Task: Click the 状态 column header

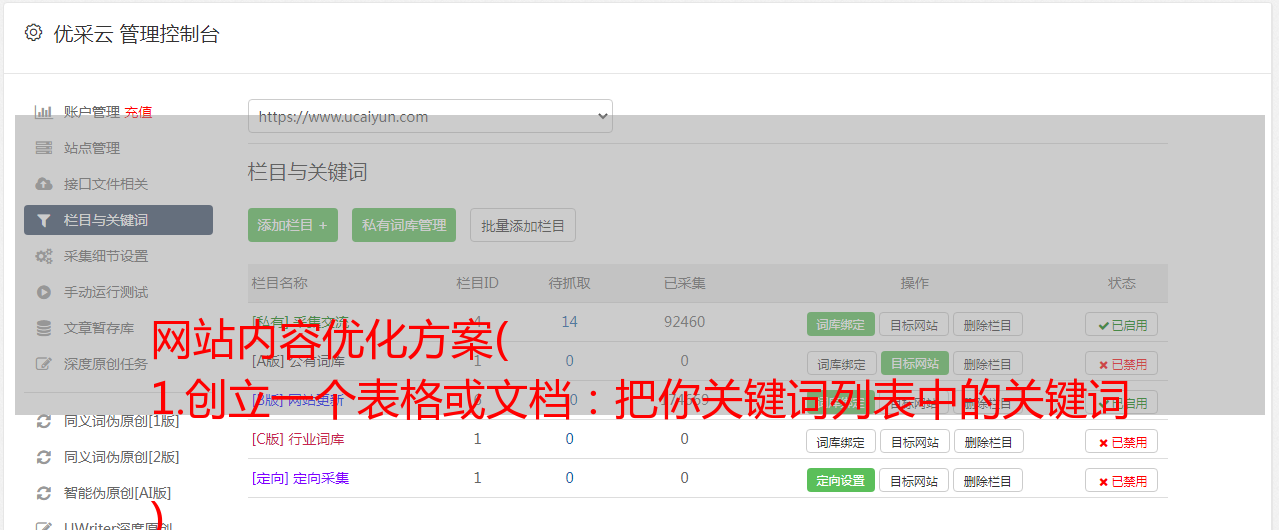Action: 1121,283
